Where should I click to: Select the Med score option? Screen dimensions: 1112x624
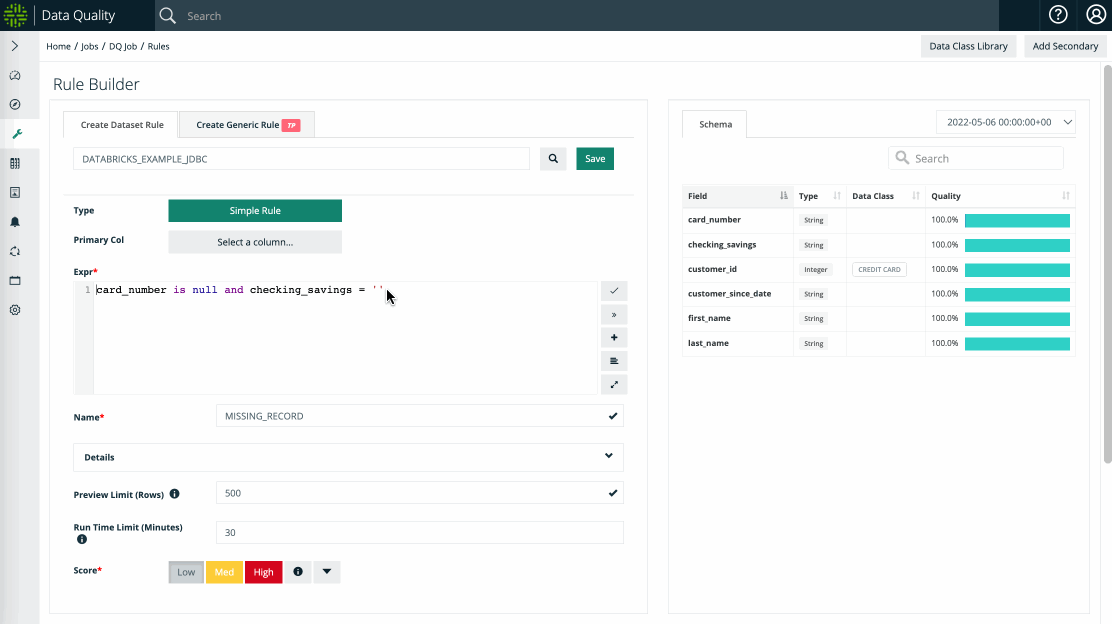click(x=224, y=572)
